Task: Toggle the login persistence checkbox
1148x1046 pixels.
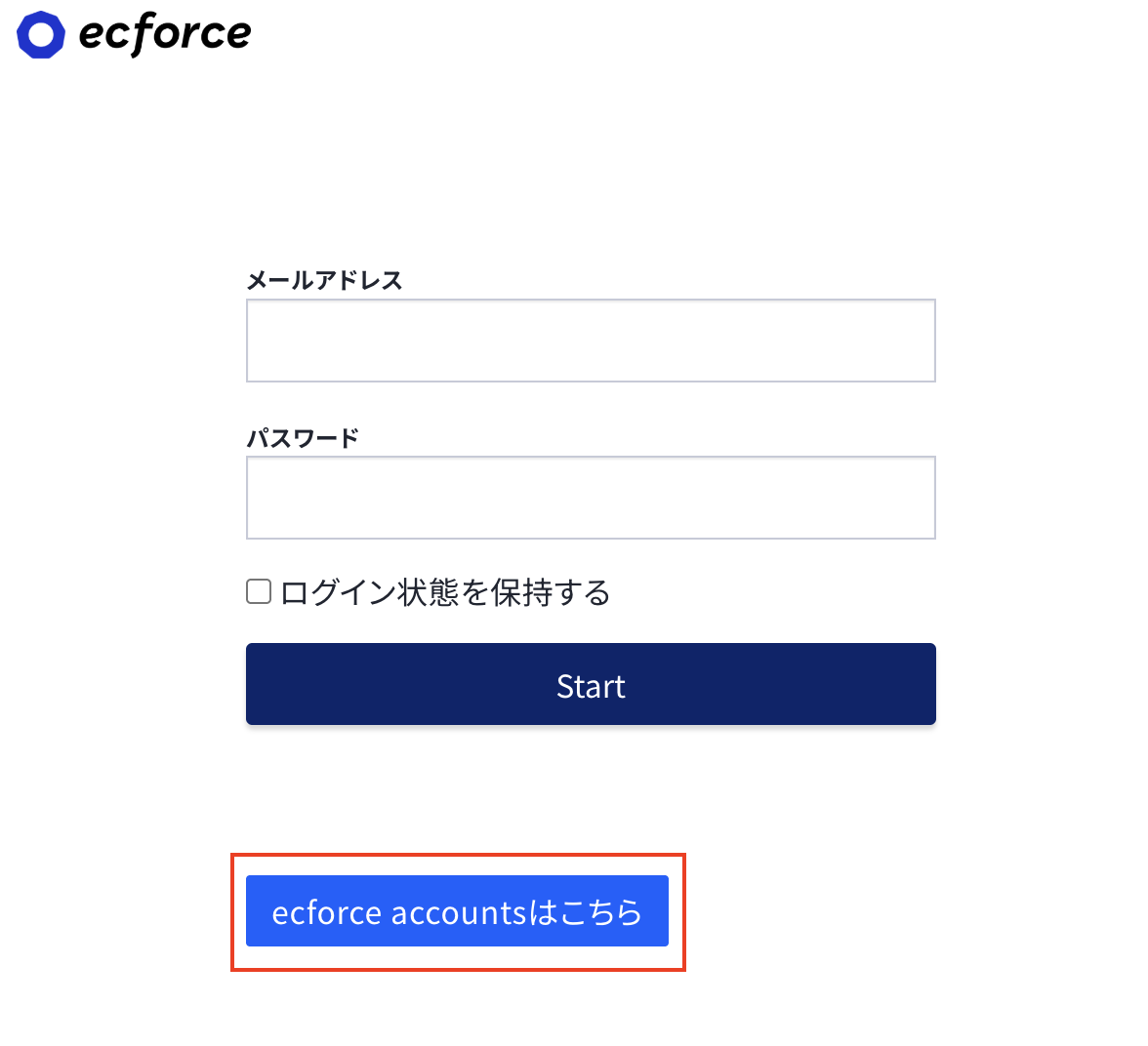Action: (258, 590)
